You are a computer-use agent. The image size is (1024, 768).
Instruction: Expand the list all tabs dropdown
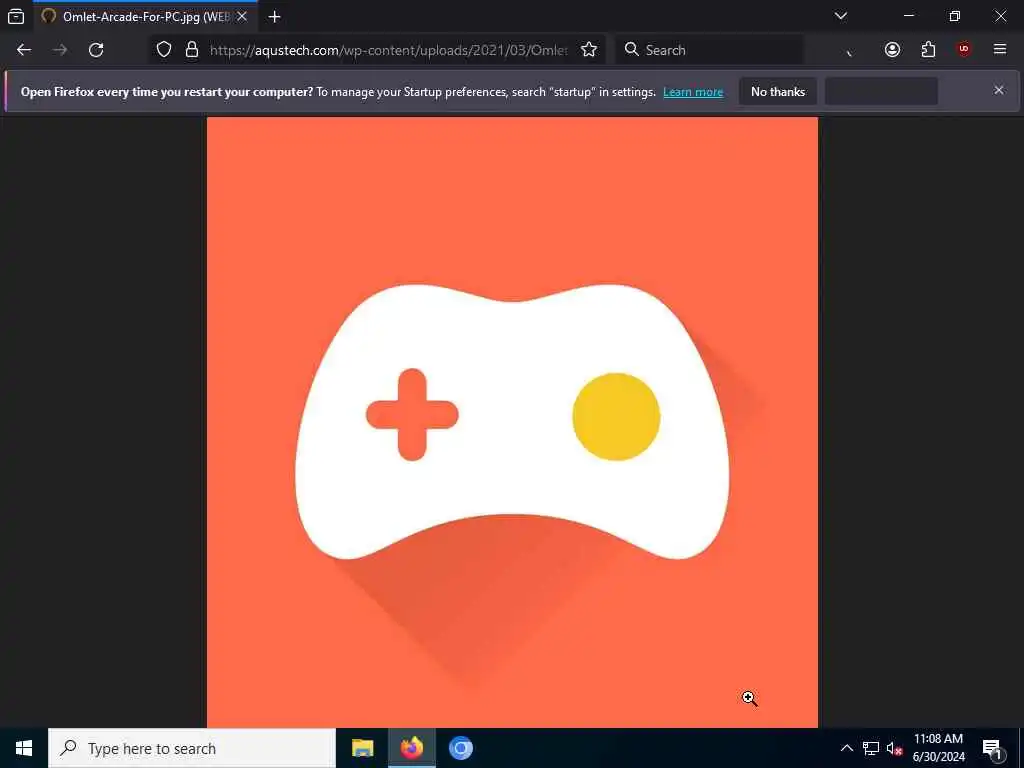point(841,16)
